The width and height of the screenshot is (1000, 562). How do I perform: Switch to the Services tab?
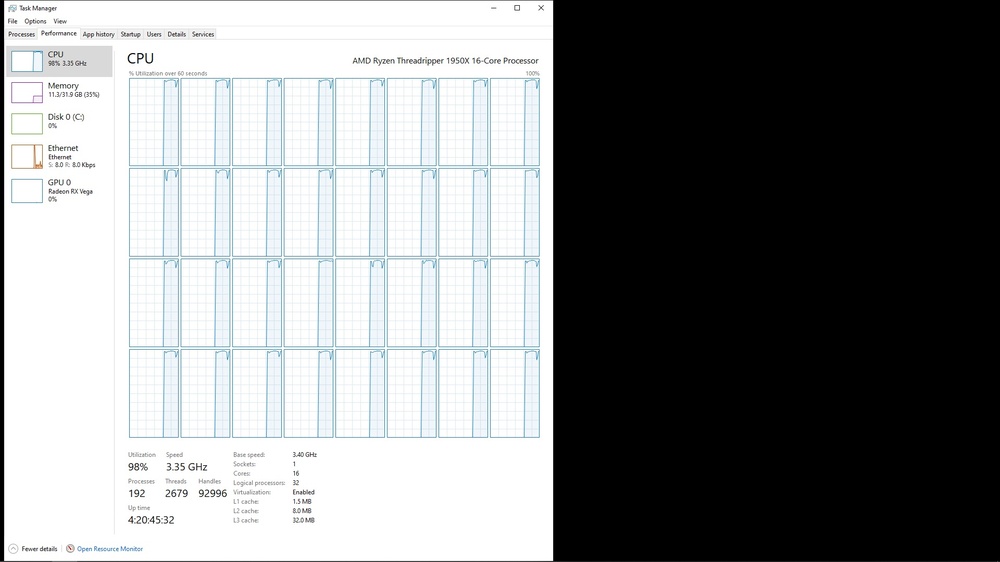(203, 34)
